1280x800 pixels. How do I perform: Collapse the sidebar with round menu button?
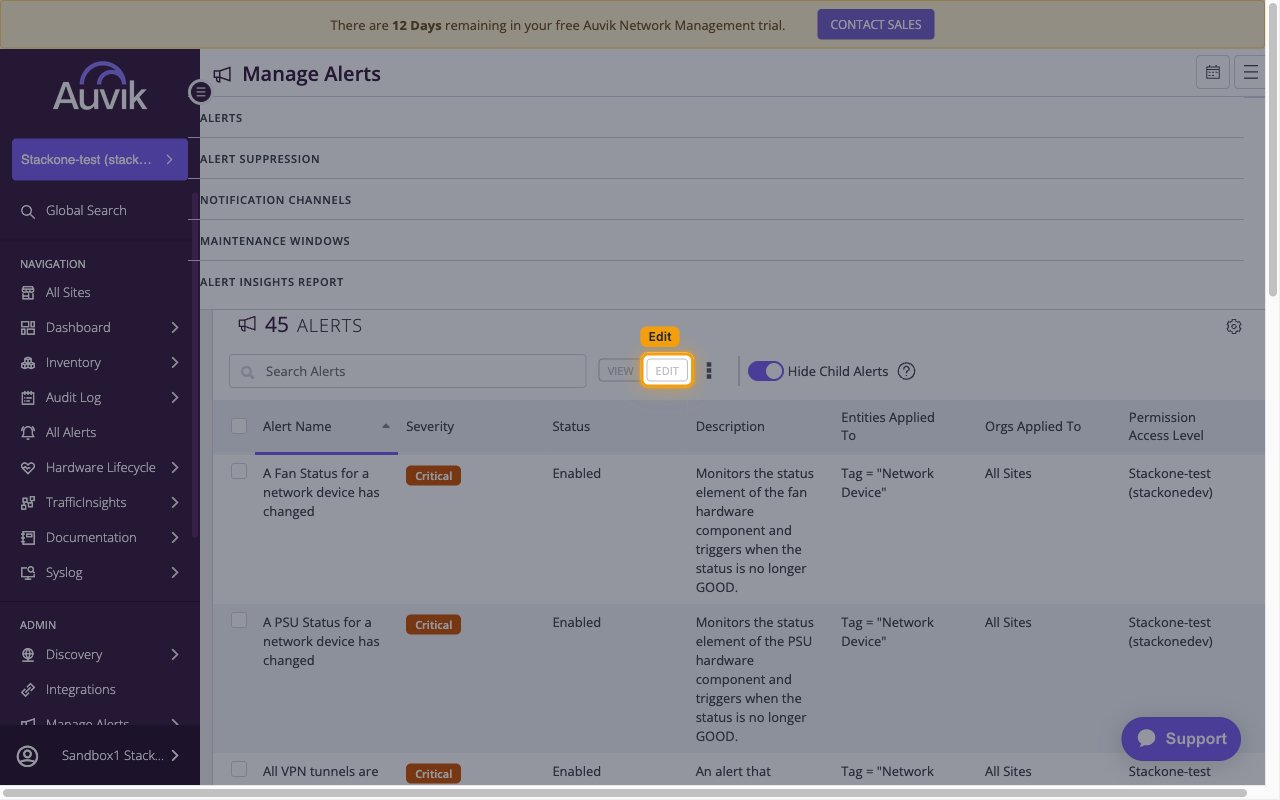click(200, 92)
